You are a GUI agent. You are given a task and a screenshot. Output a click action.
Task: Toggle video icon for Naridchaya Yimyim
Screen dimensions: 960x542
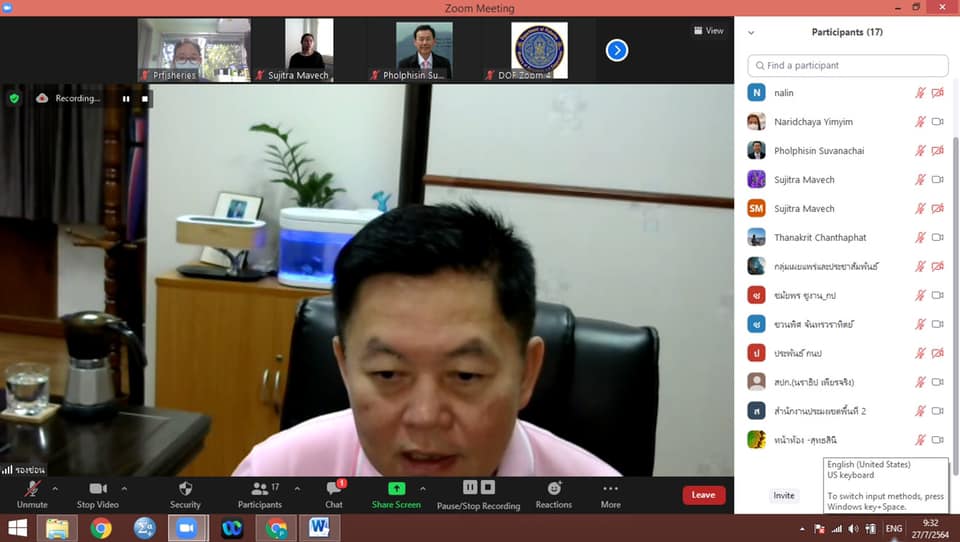point(937,121)
